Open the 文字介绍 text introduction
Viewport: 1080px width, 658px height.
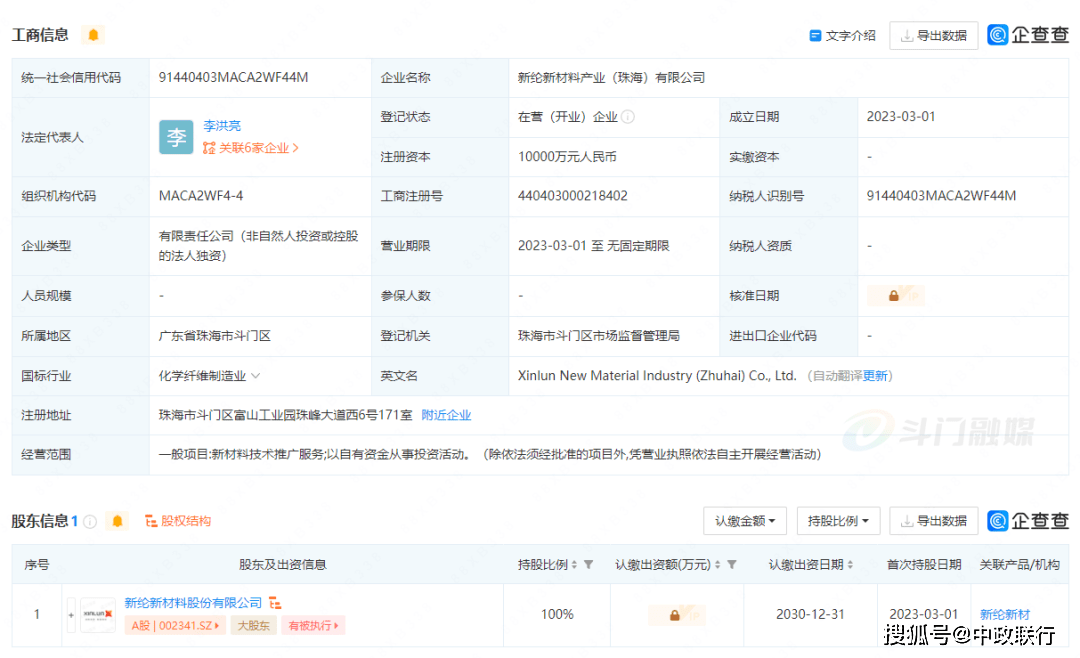[x=842, y=35]
